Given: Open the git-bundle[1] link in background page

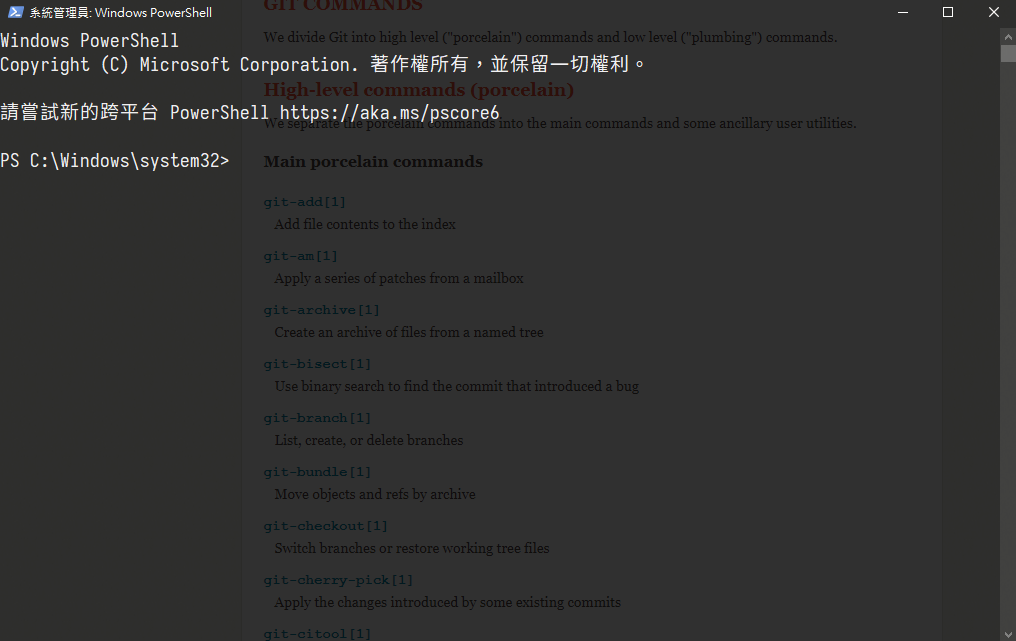Looking at the screenshot, I should coord(318,472).
